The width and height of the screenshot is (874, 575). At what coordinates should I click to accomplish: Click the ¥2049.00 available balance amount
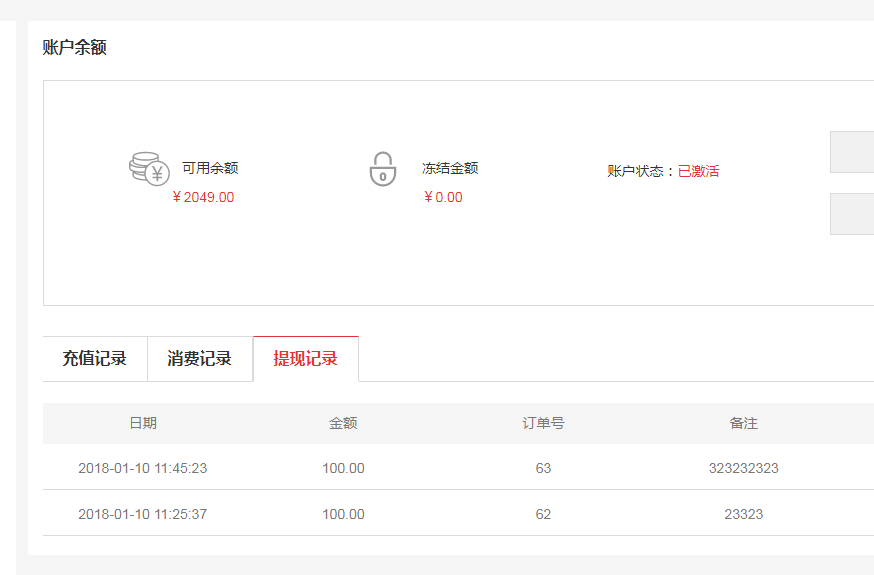tap(203, 197)
